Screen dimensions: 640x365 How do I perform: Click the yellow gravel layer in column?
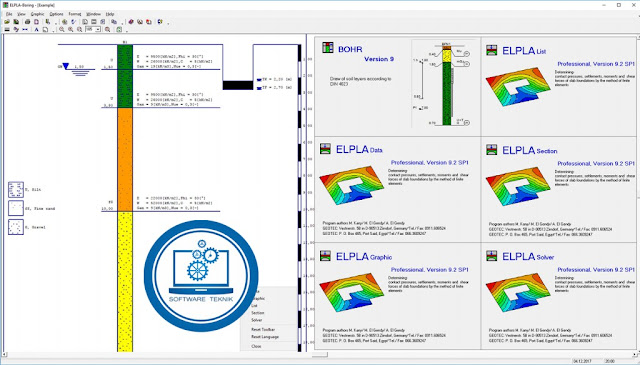point(125,282)
